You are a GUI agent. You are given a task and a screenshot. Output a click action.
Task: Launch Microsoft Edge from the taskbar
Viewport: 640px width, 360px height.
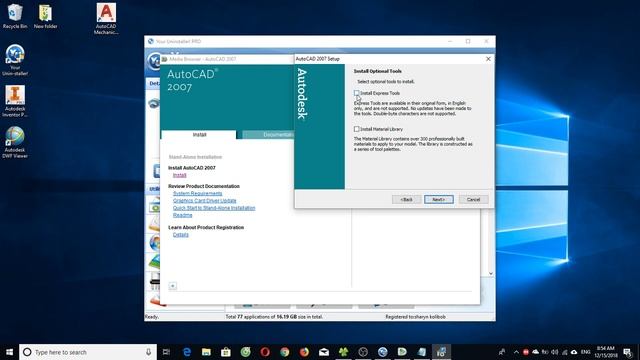[x=187, y=352]
